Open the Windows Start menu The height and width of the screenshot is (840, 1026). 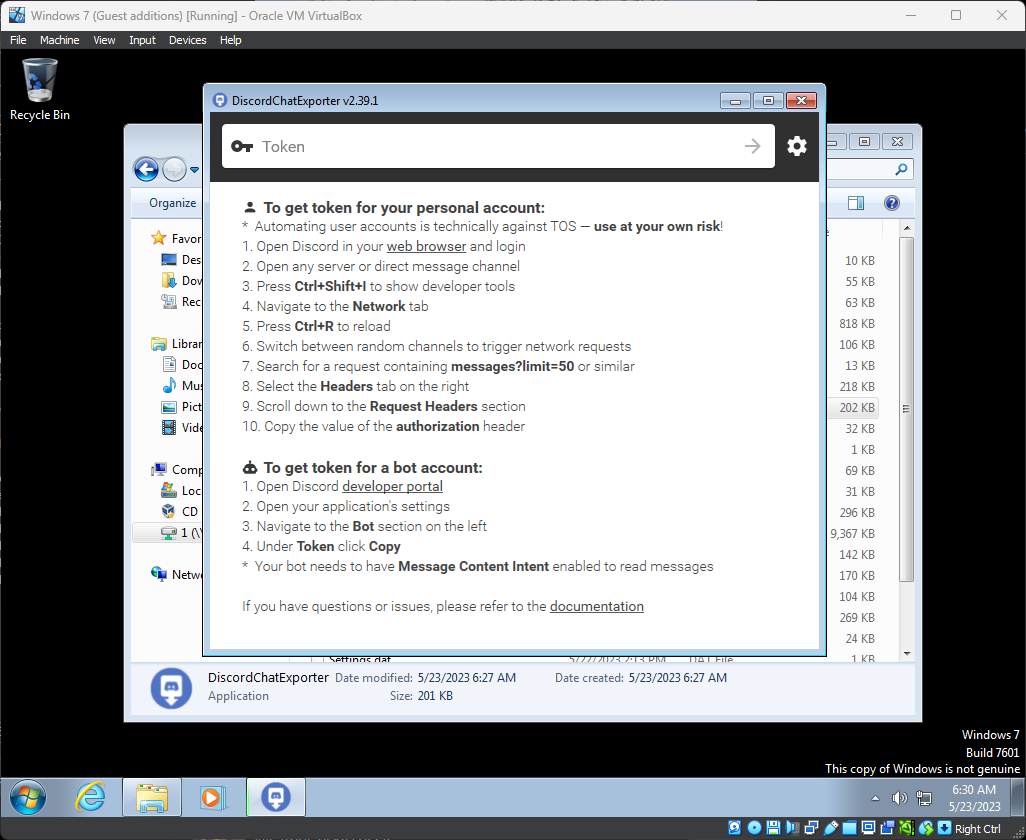click(x=27, y=797)
